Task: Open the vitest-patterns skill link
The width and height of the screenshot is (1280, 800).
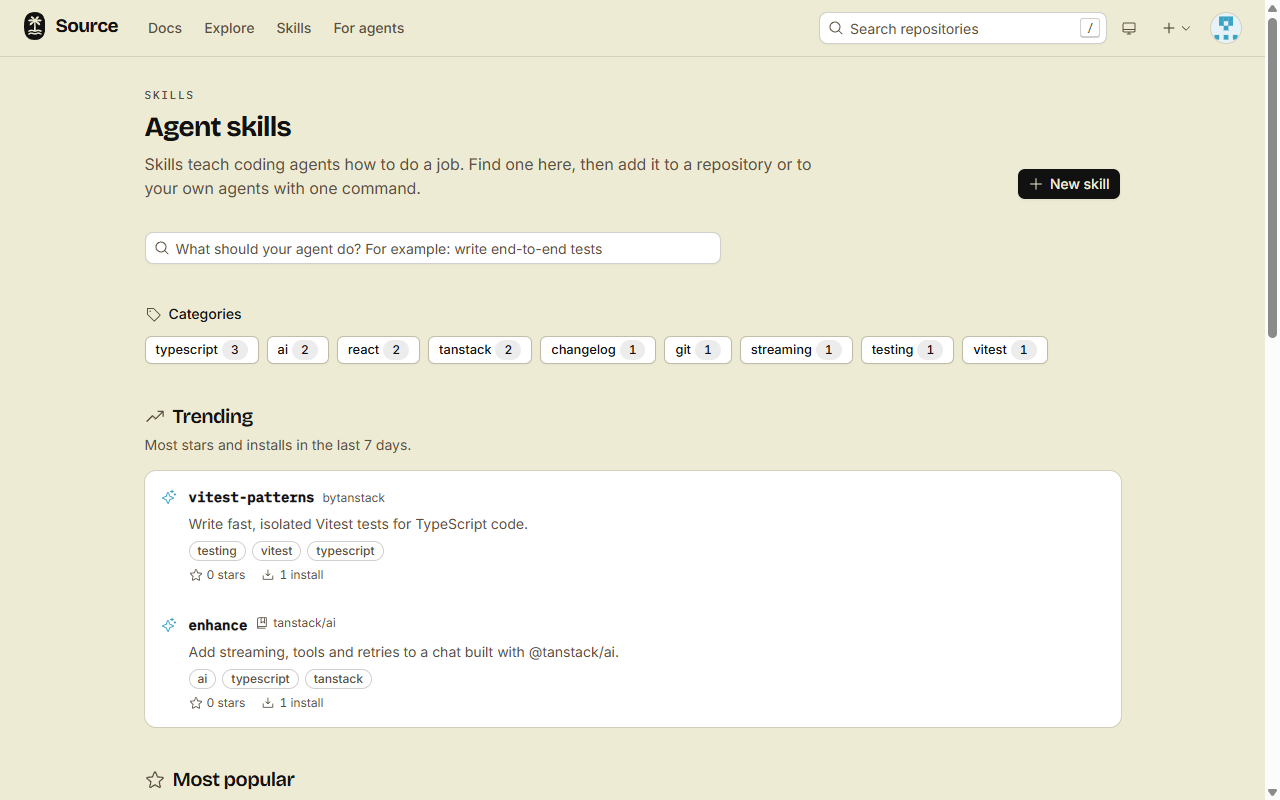Action: click(x=251, y=497)
